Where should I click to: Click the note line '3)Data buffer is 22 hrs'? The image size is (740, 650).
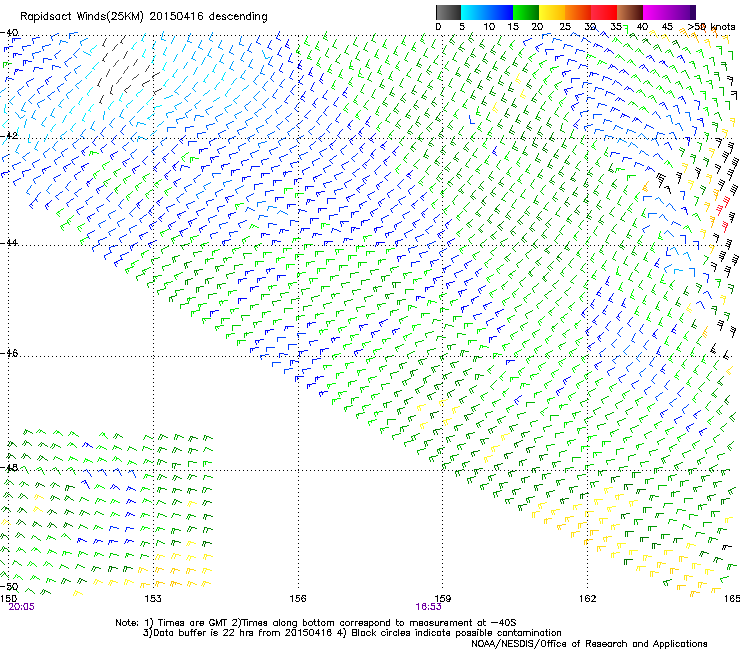[x=353, y=633]
